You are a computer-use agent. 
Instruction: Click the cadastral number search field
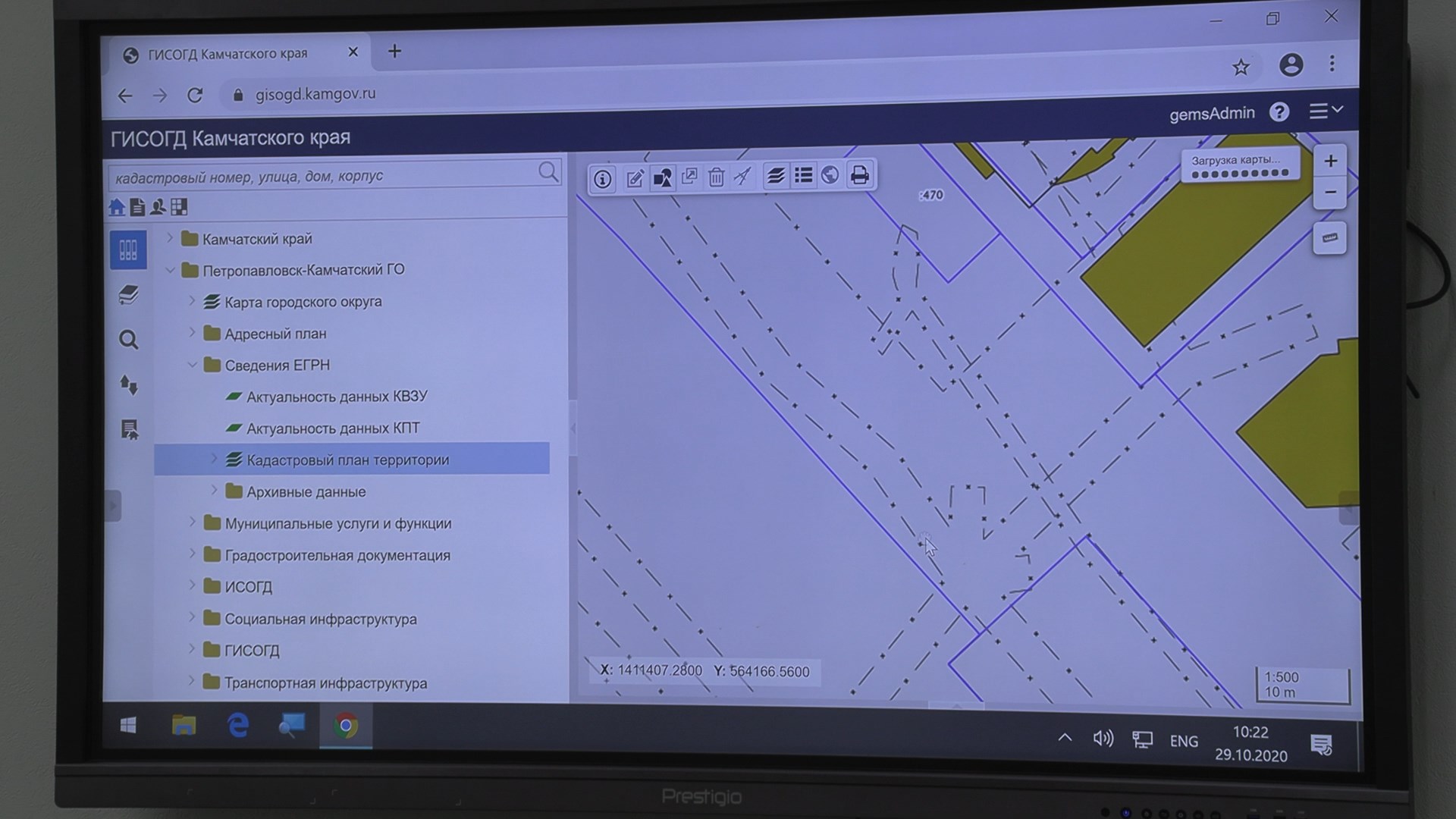(x=322, y=177)
